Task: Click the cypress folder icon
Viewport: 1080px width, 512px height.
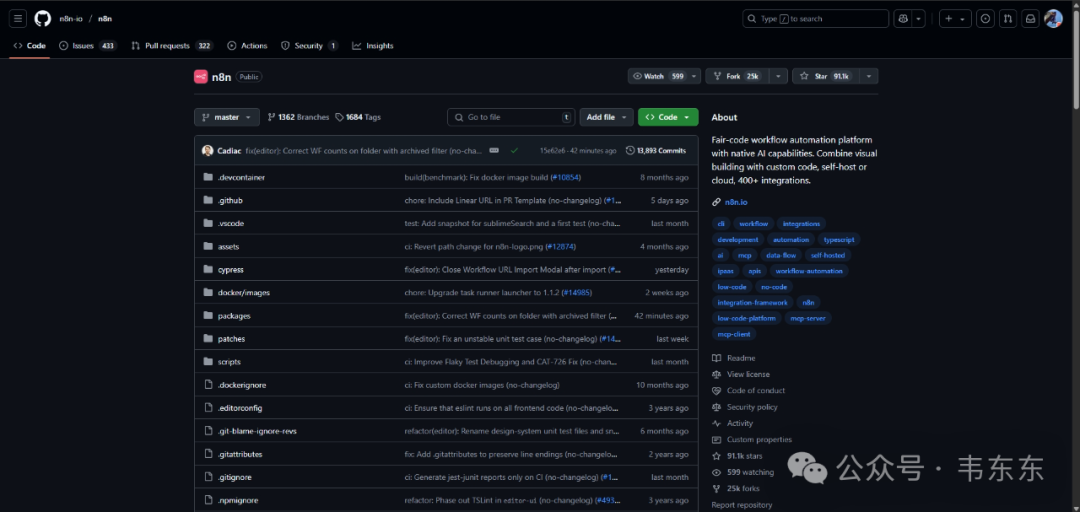Action: click(208, 269)
